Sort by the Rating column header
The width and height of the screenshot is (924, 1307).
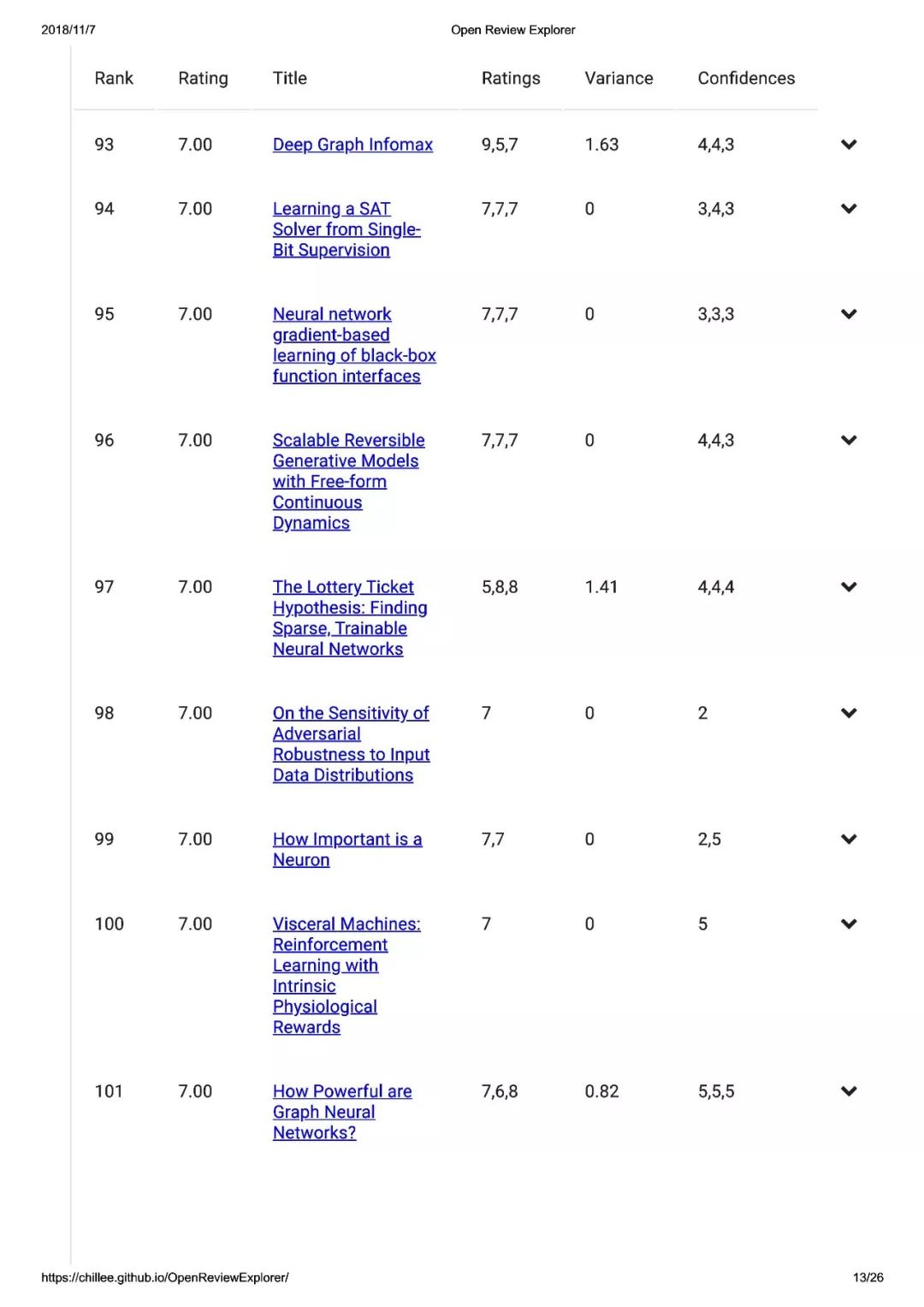[203, 78]
